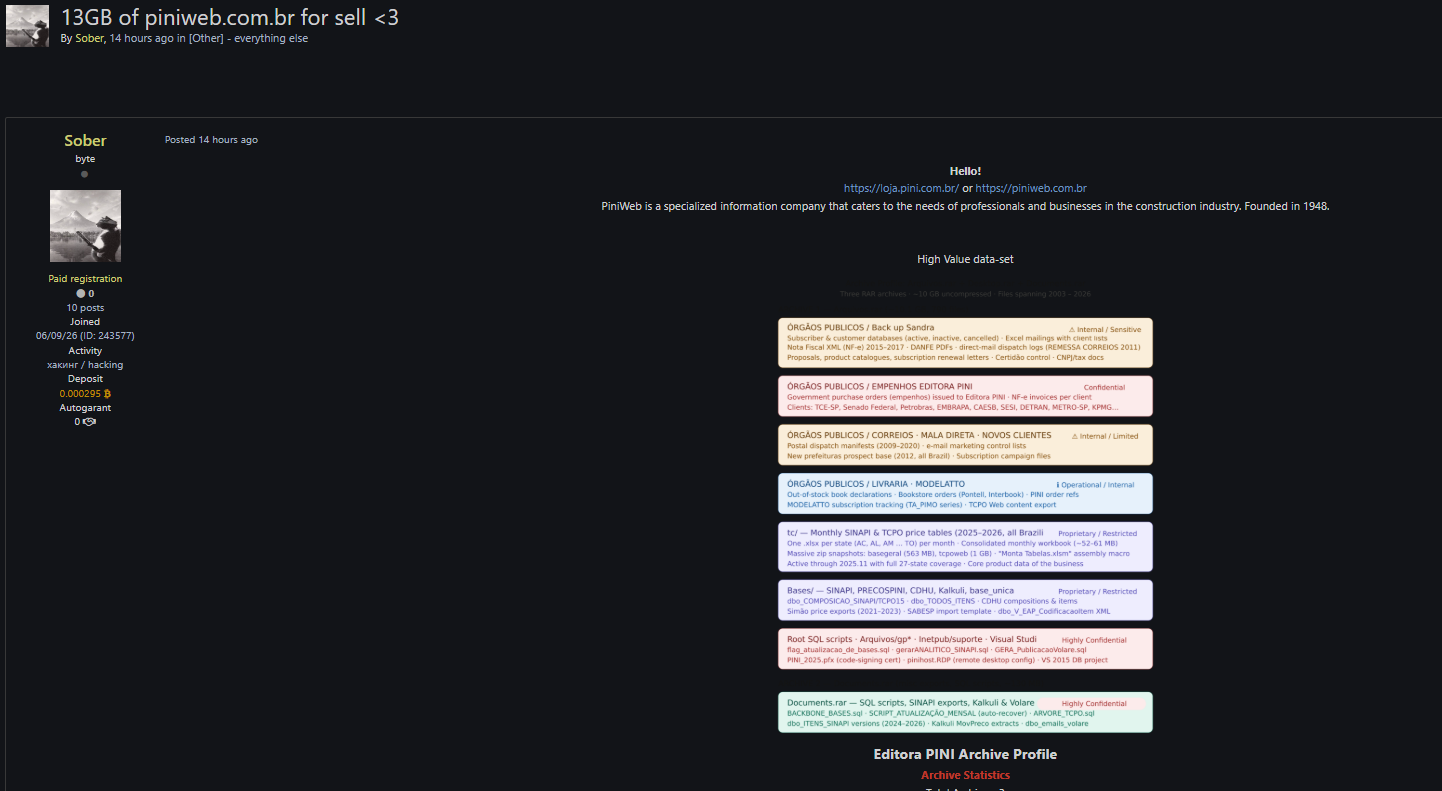Click the Bitcoin symbol next to deposit amount
The width and height of the screenshot is (1442, 791).
(x=107, y=394)
